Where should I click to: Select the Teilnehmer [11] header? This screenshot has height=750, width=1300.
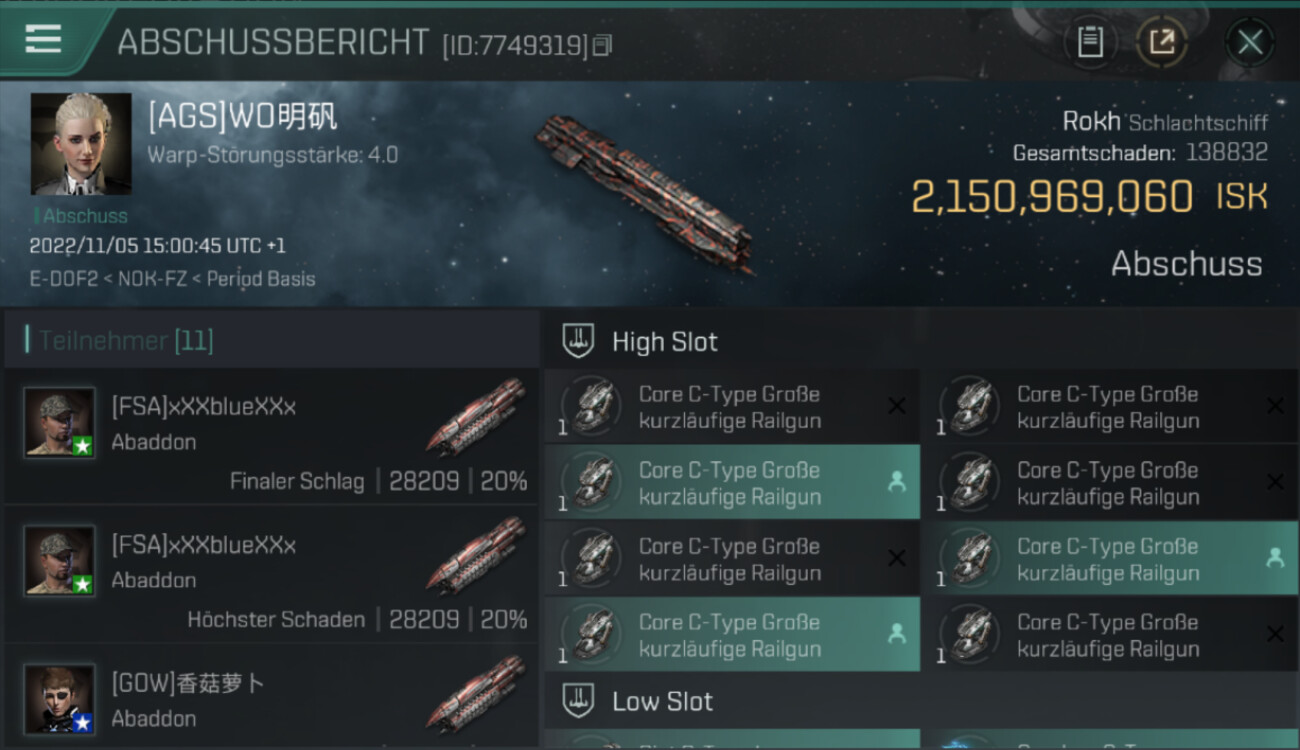click(126, 341)
